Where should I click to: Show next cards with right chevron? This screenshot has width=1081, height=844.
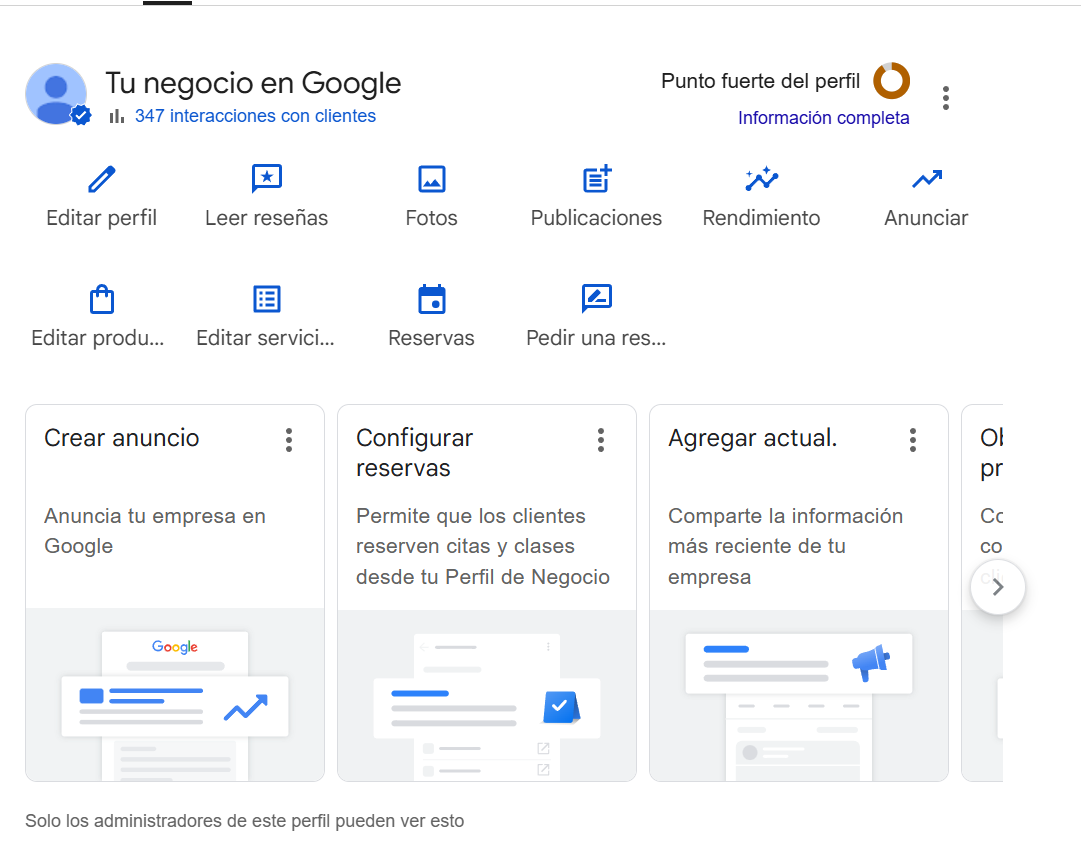point(997,588)
